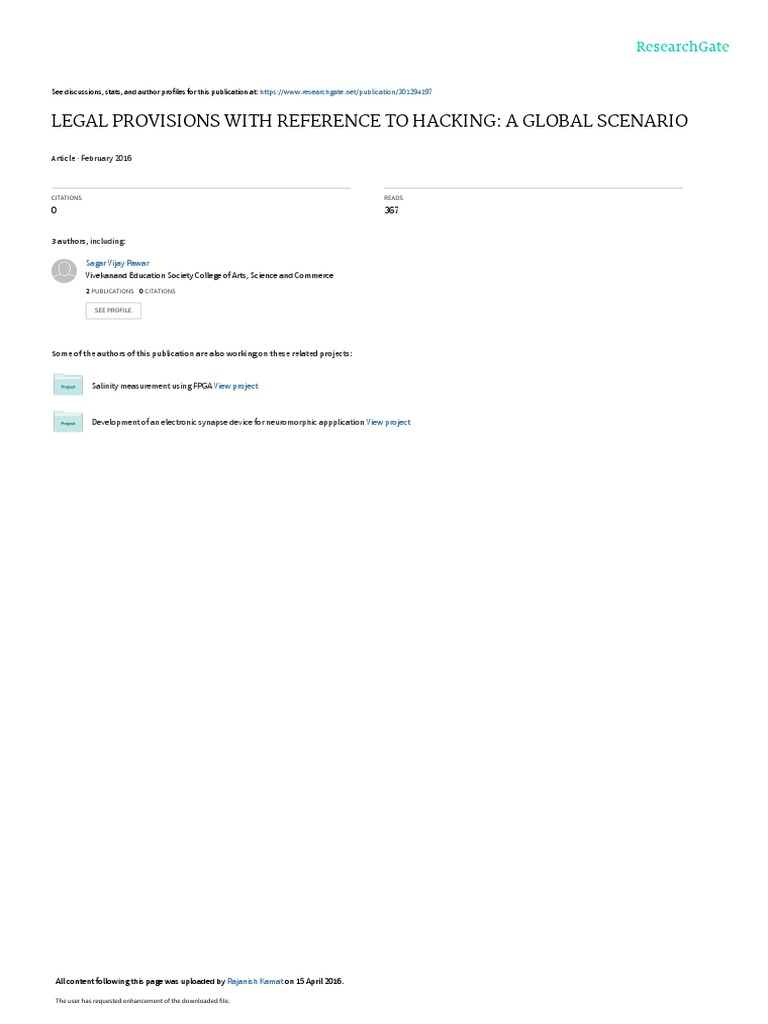Viewport: 768px width, 1024px height.
Task: Open Sagar Vijay Pawar author link
Action: 118,263
